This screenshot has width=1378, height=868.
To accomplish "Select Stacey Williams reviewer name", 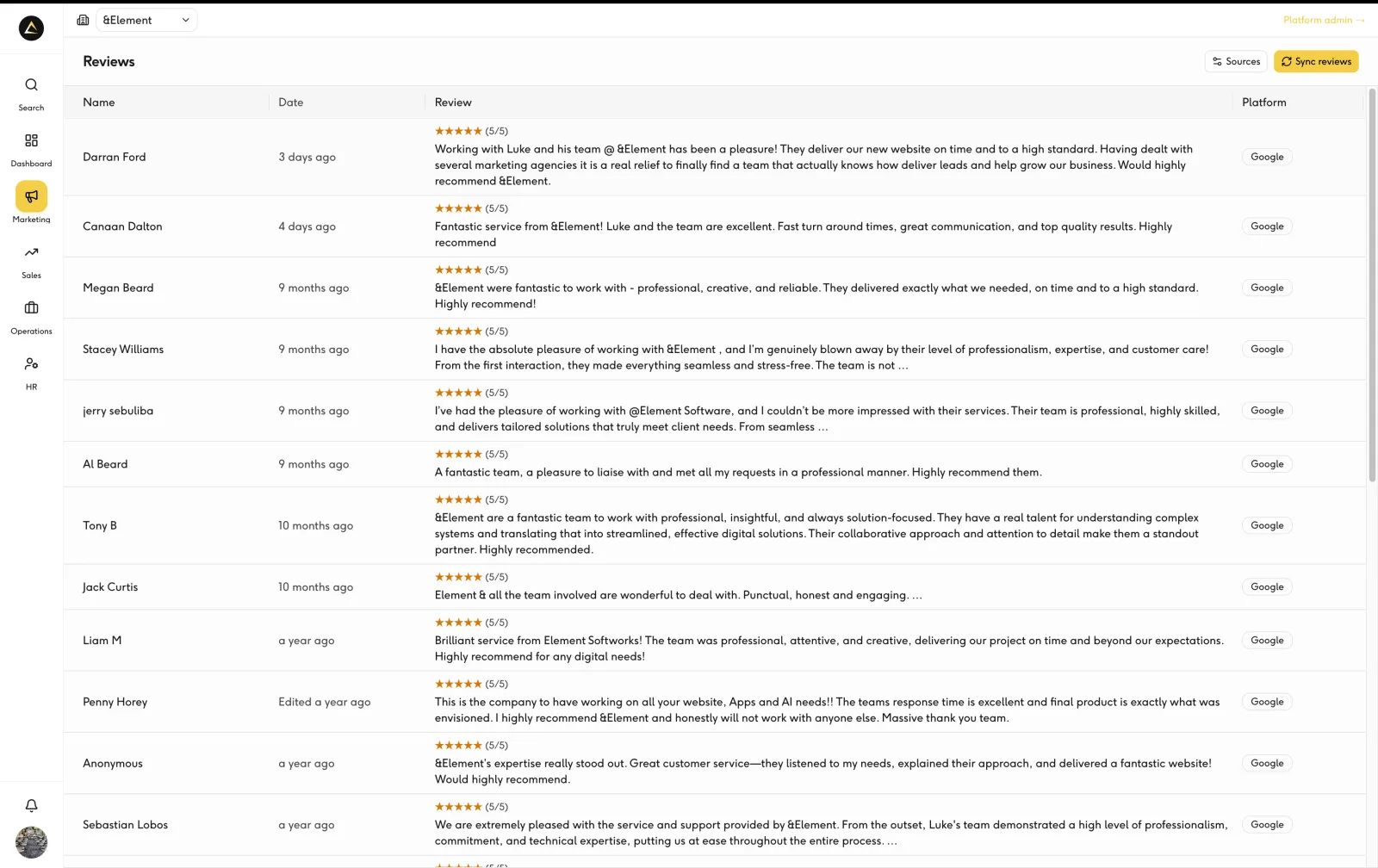I will (x=123, y=350).
